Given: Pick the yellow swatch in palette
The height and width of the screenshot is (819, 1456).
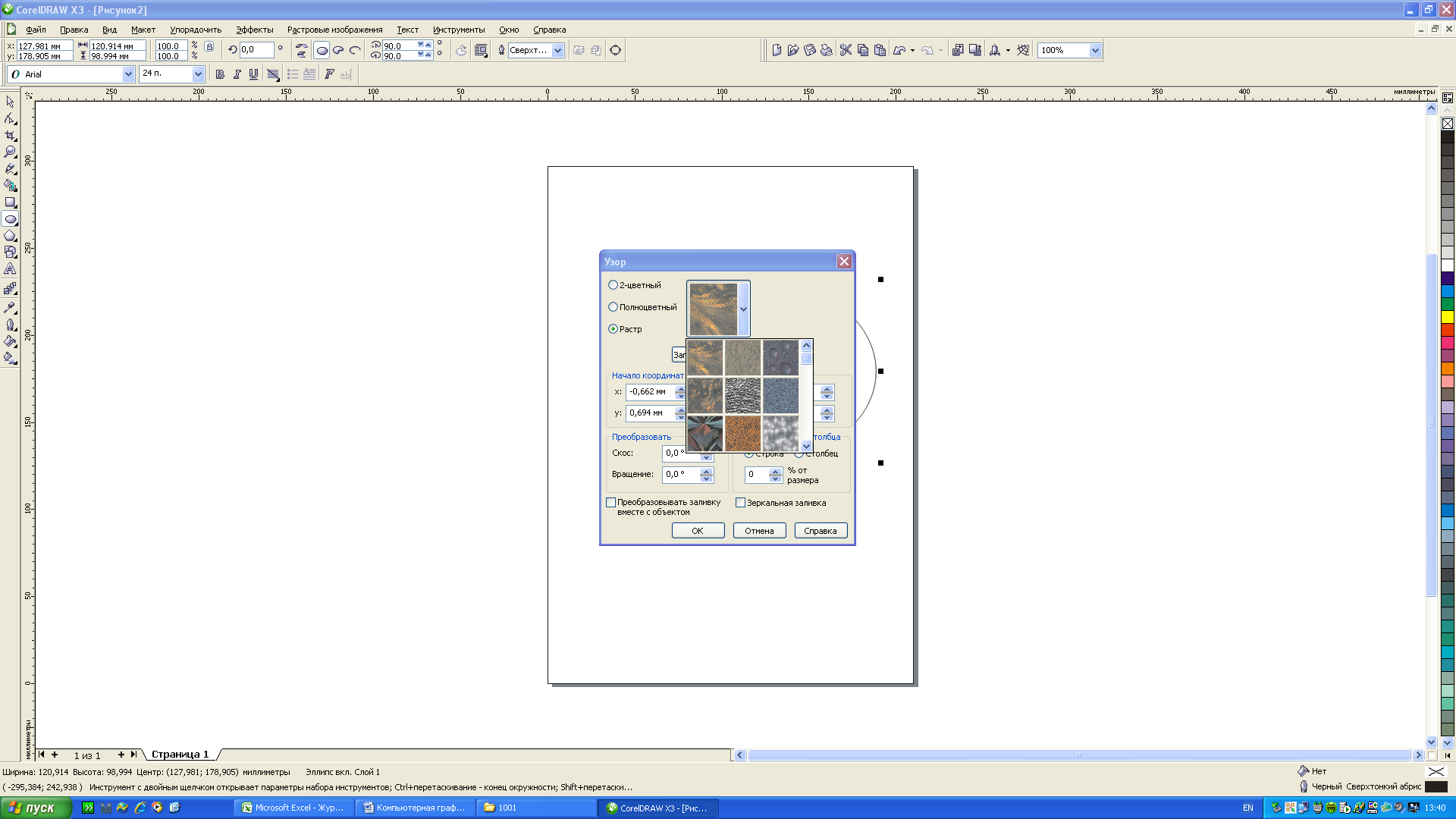Looking at the screenshot, I should tap(1447, 317).
